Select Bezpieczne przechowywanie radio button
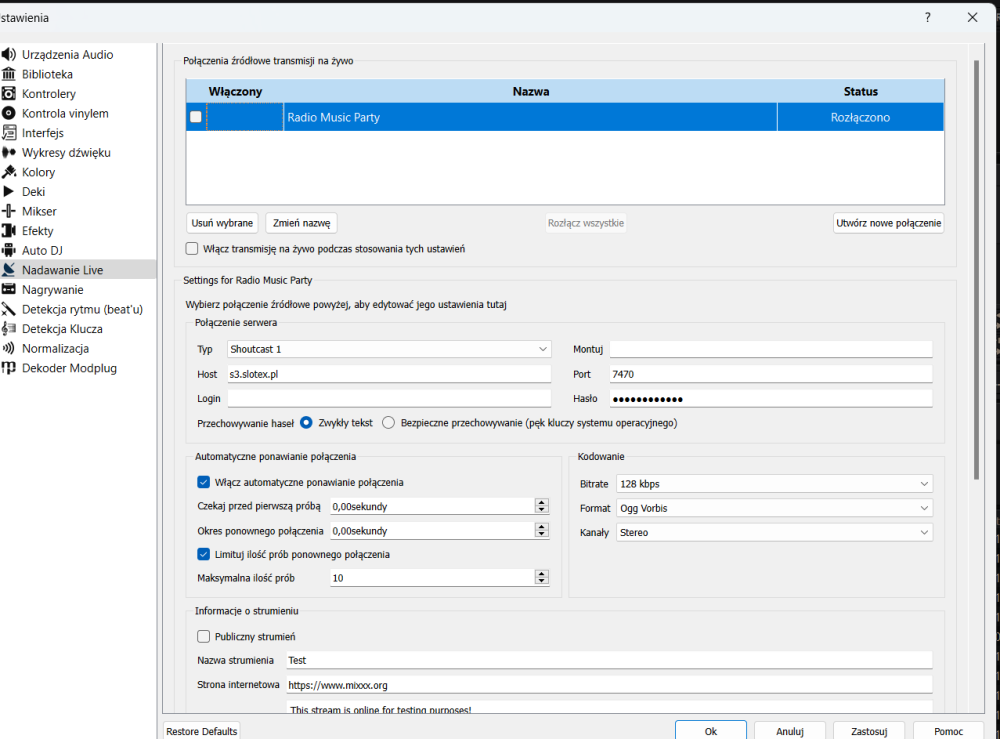 pyautogui.click(x=388, y=423)
